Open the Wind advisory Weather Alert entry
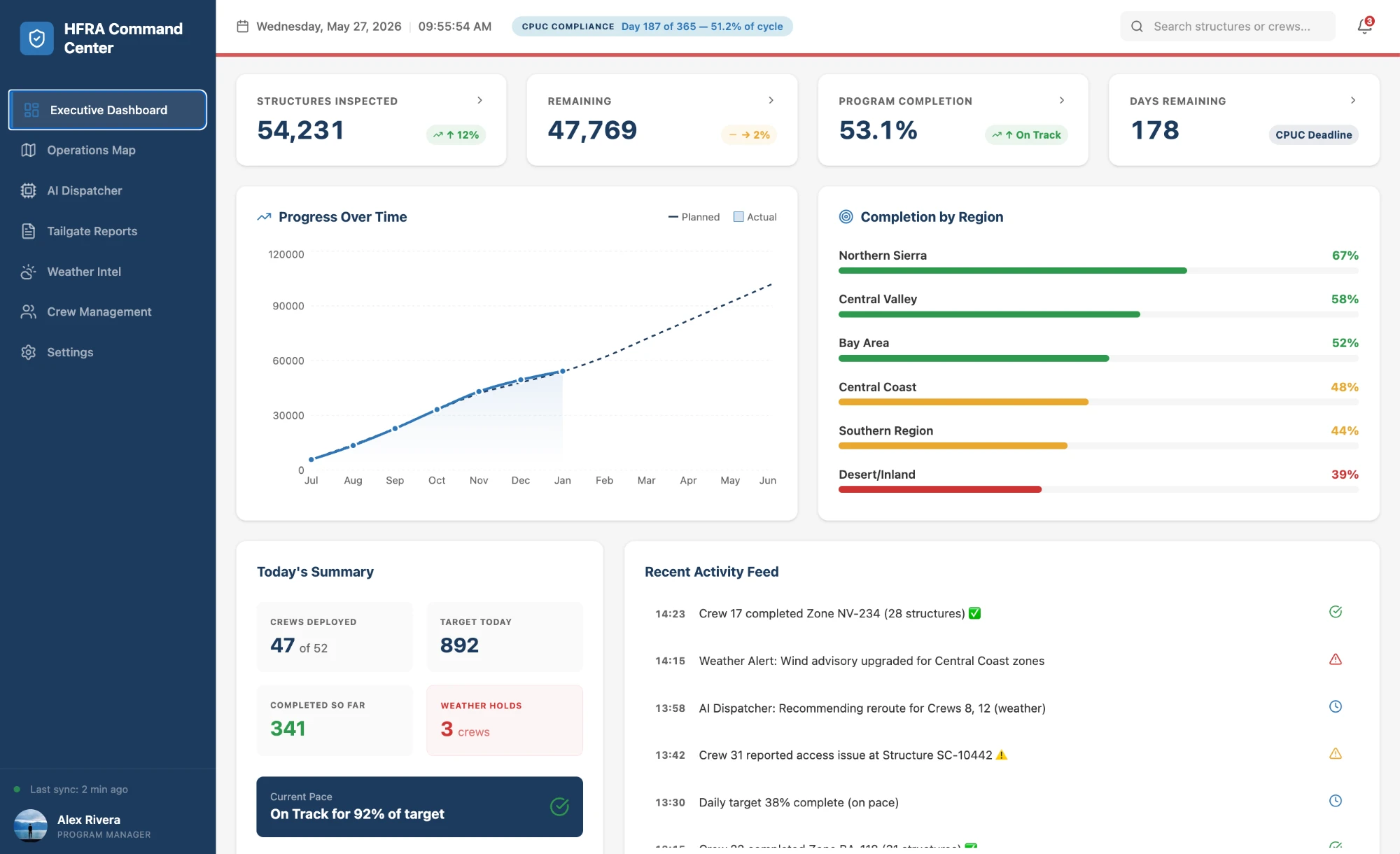Viewport: 1400px width, 854px height. pos(1001,661)
